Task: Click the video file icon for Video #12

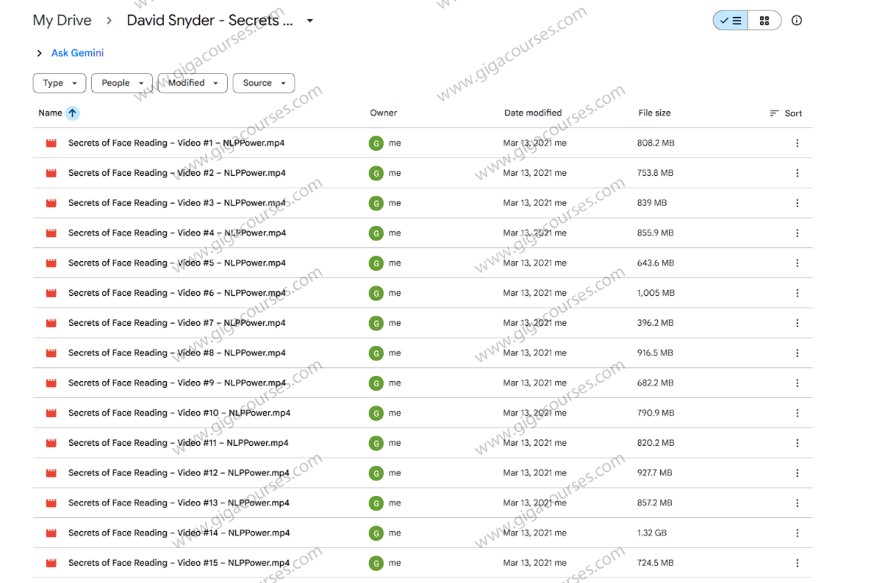Action: [x=51, y=473]
